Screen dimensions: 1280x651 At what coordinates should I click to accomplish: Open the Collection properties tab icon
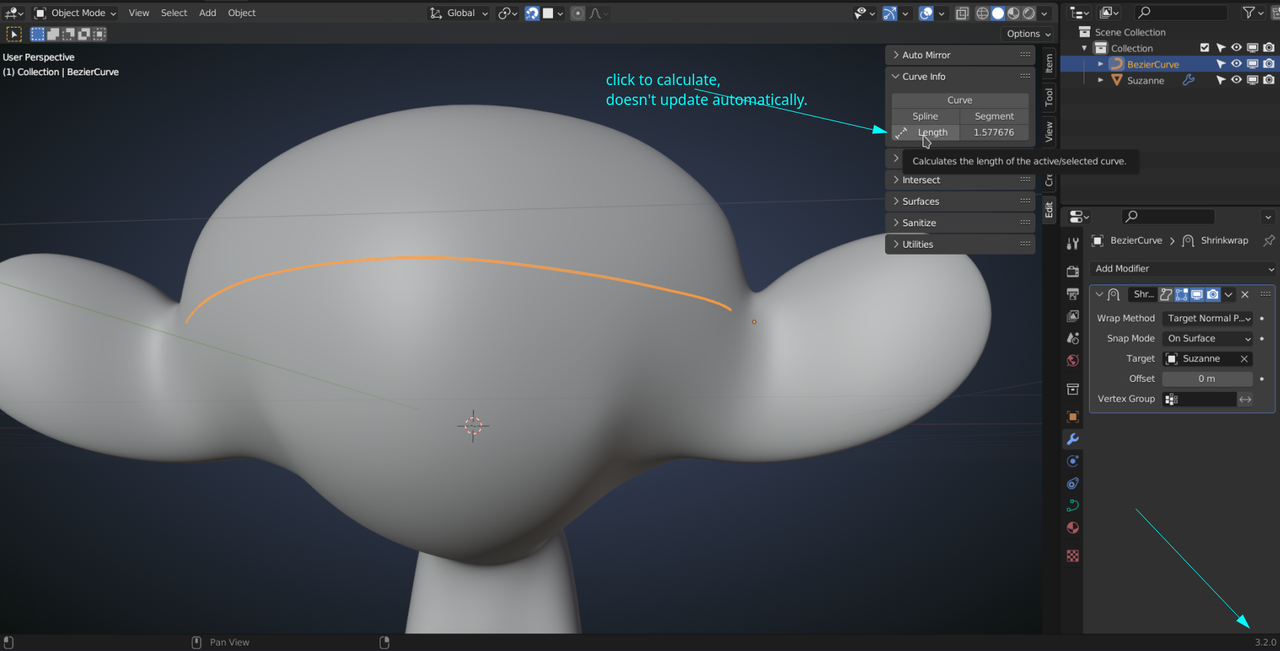1073,389
